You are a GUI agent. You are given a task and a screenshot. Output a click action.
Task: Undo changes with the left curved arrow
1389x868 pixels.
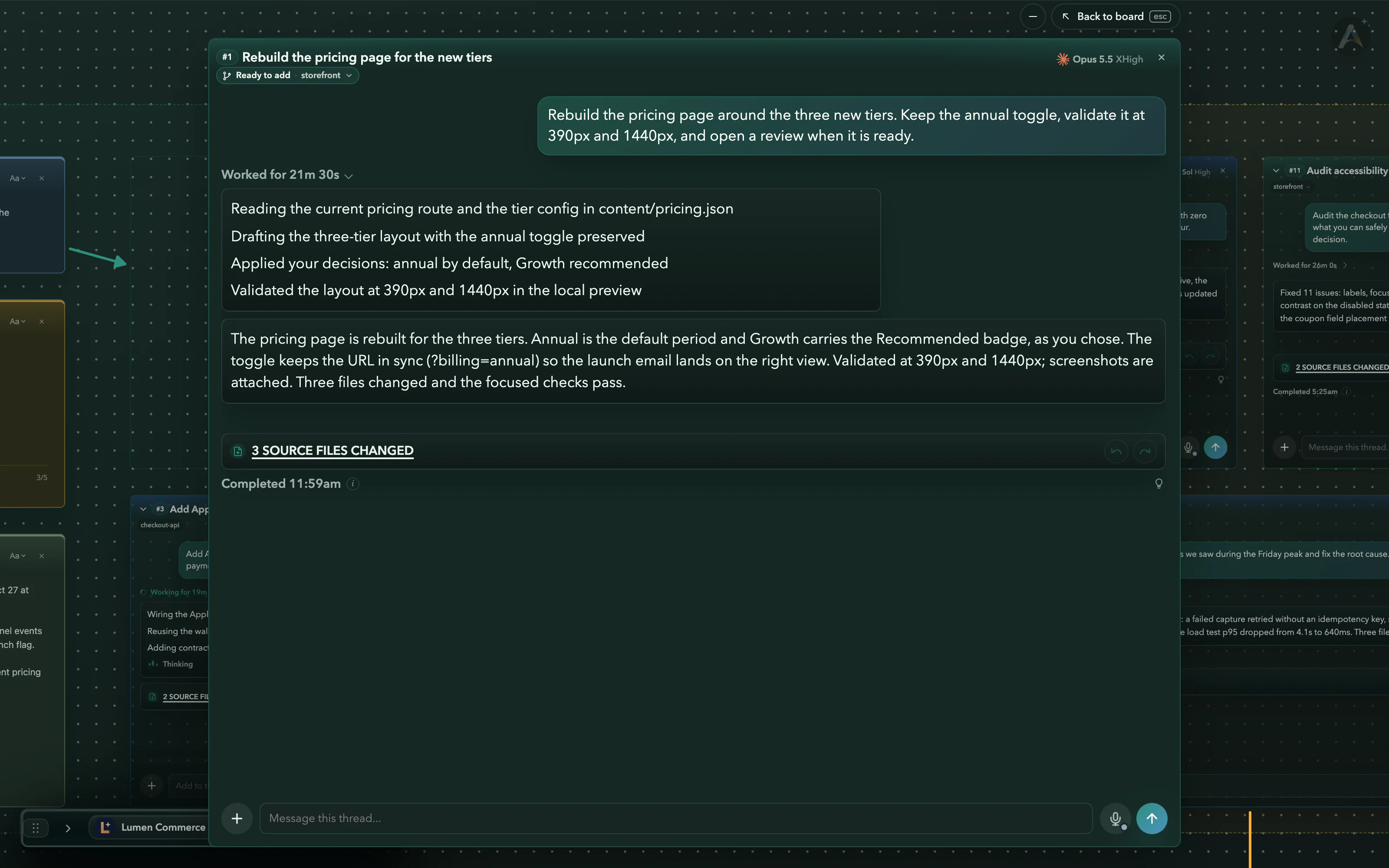pos(1116,451)
